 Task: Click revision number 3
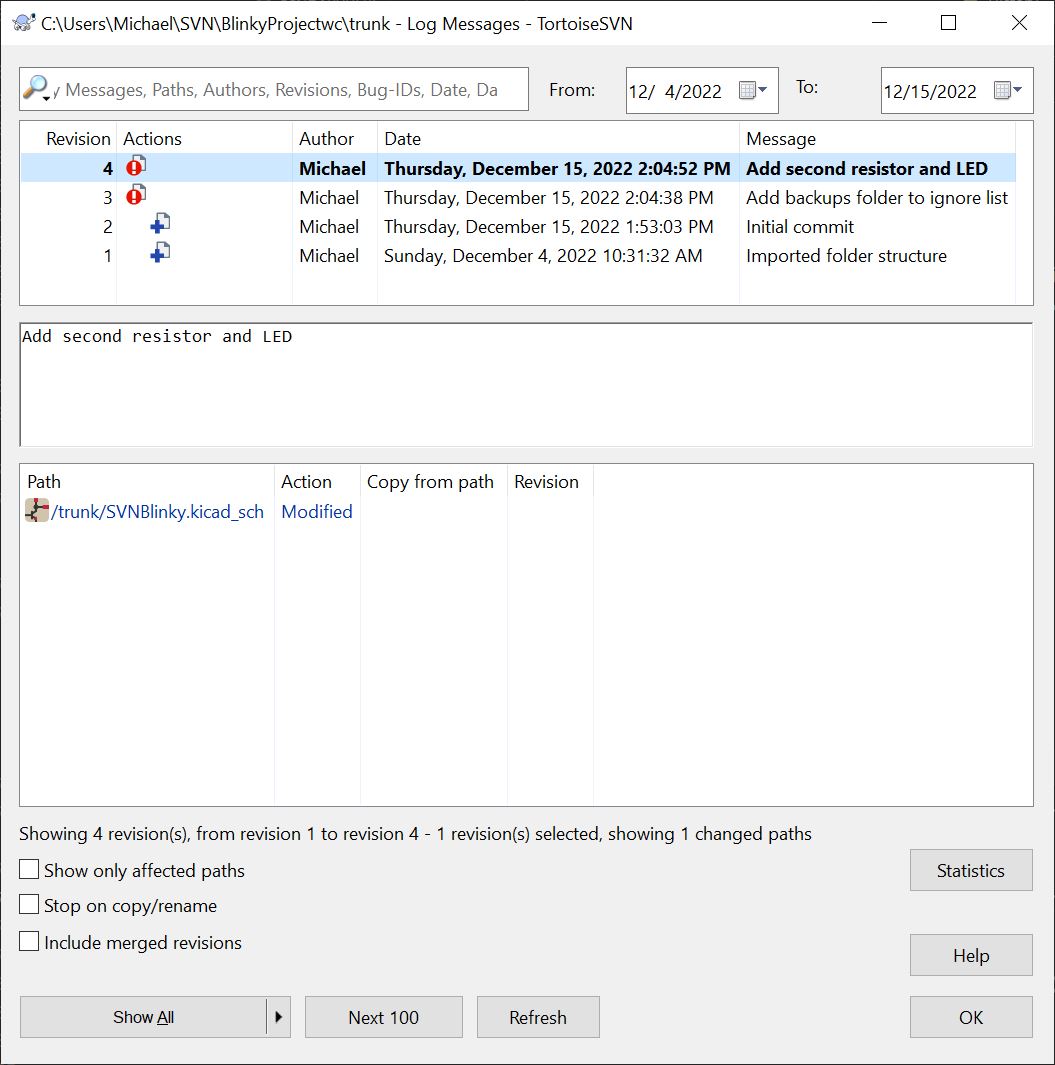click(x=107, y=198)
